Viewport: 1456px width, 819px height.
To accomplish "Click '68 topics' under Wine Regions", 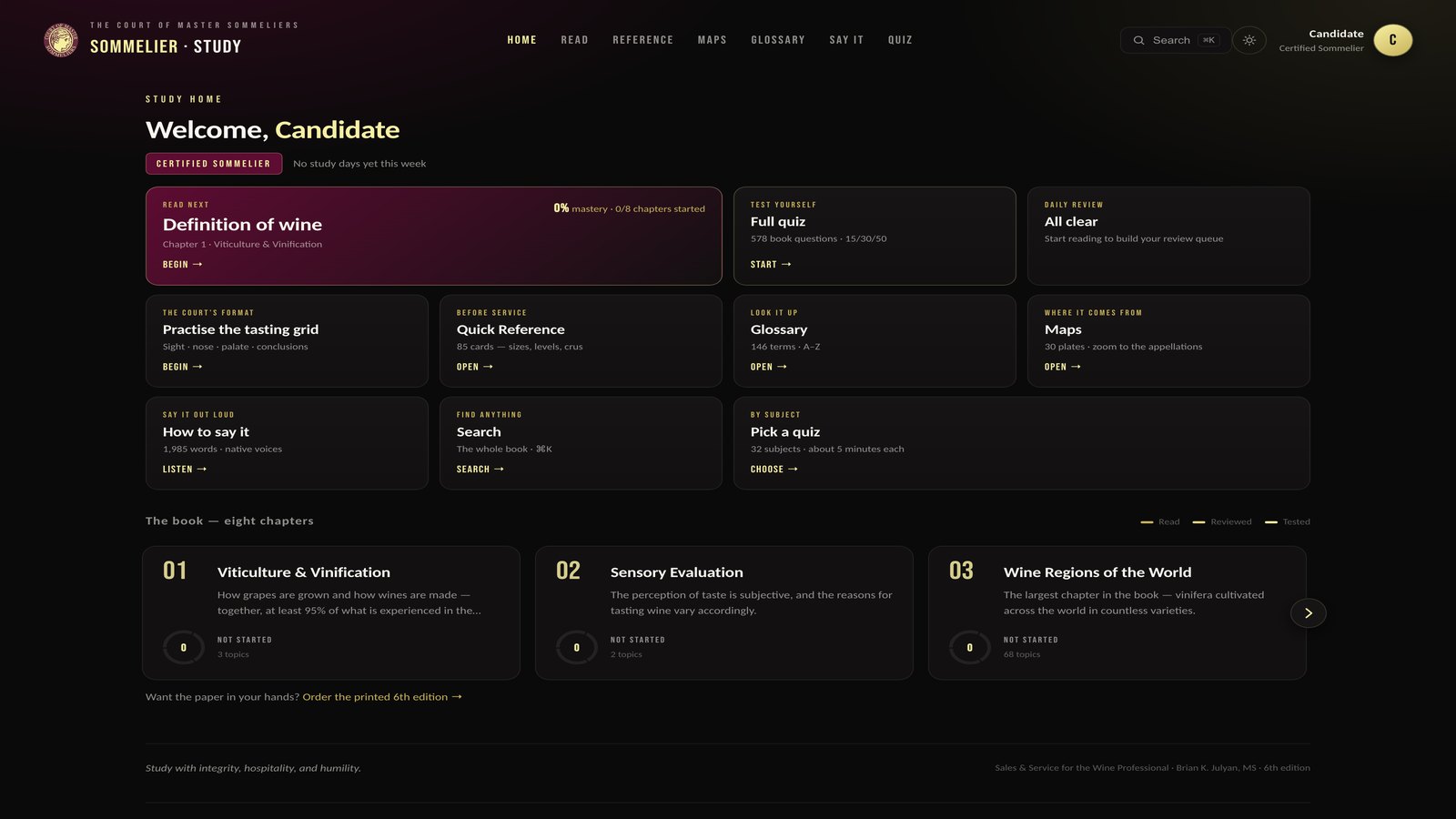I will click(1022, 654).
